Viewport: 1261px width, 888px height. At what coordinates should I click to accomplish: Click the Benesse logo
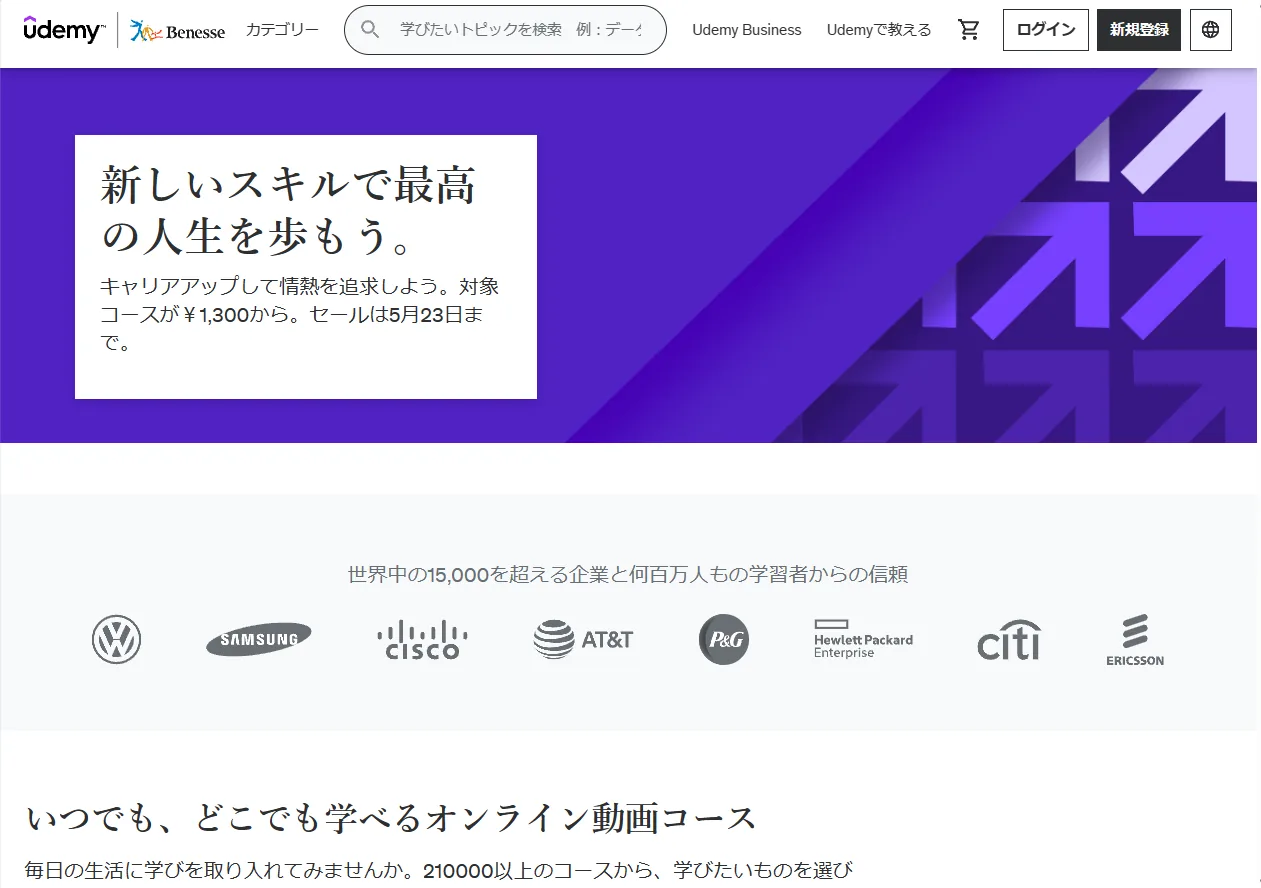click(x=177, y=31)
